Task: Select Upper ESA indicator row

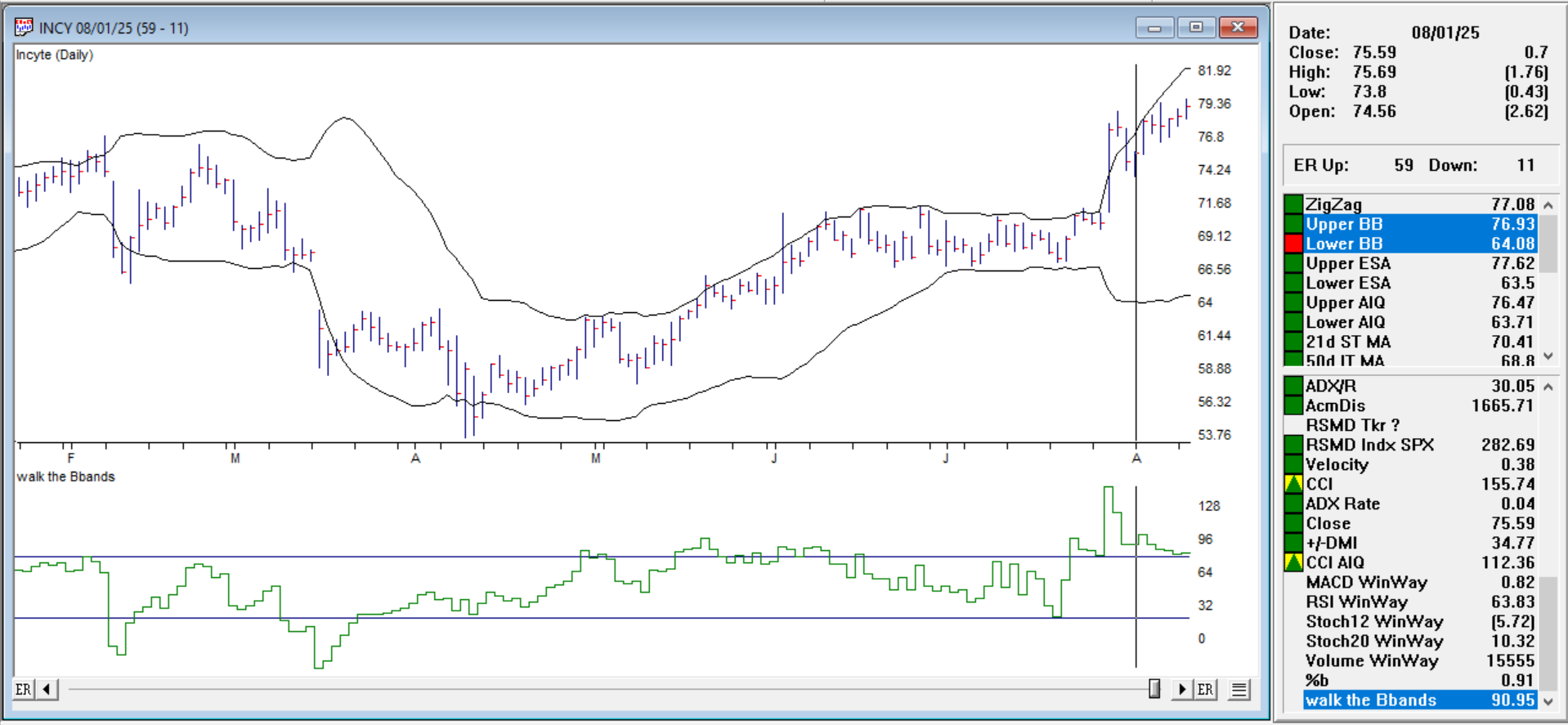Action: (x=1420, y=263)
